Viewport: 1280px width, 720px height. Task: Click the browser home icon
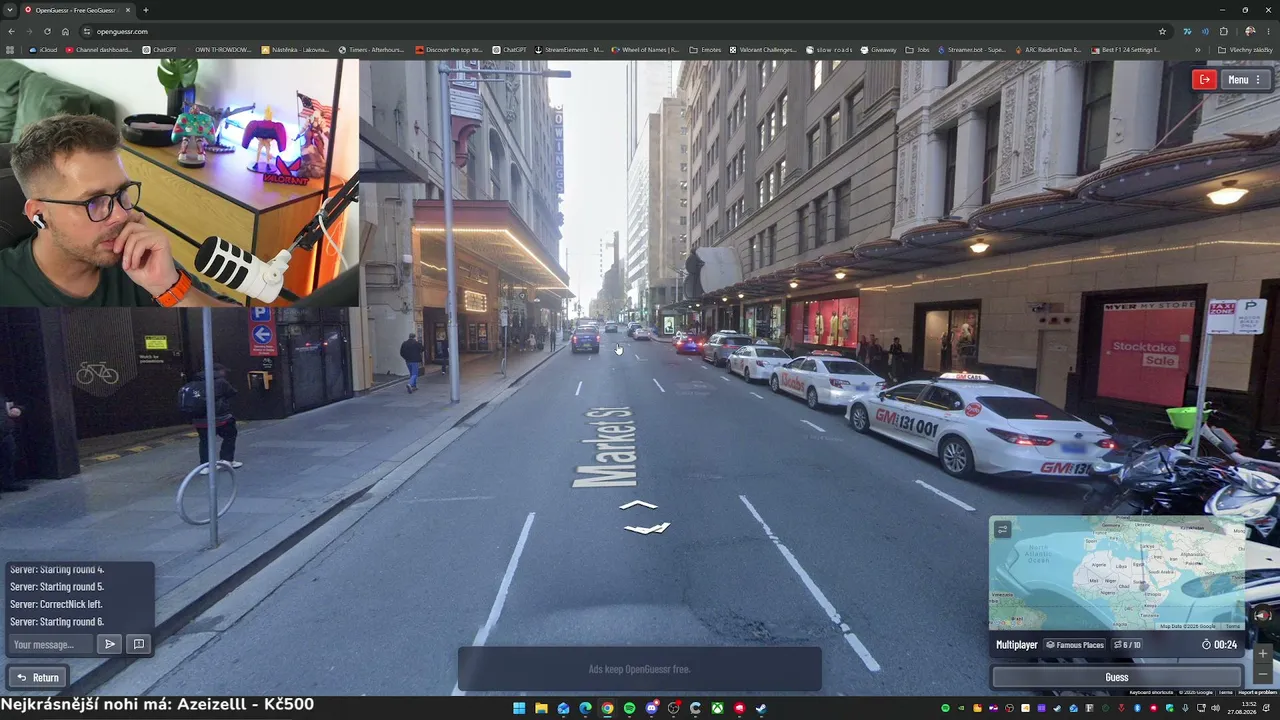pyautogui.click(x=66, y=31)
